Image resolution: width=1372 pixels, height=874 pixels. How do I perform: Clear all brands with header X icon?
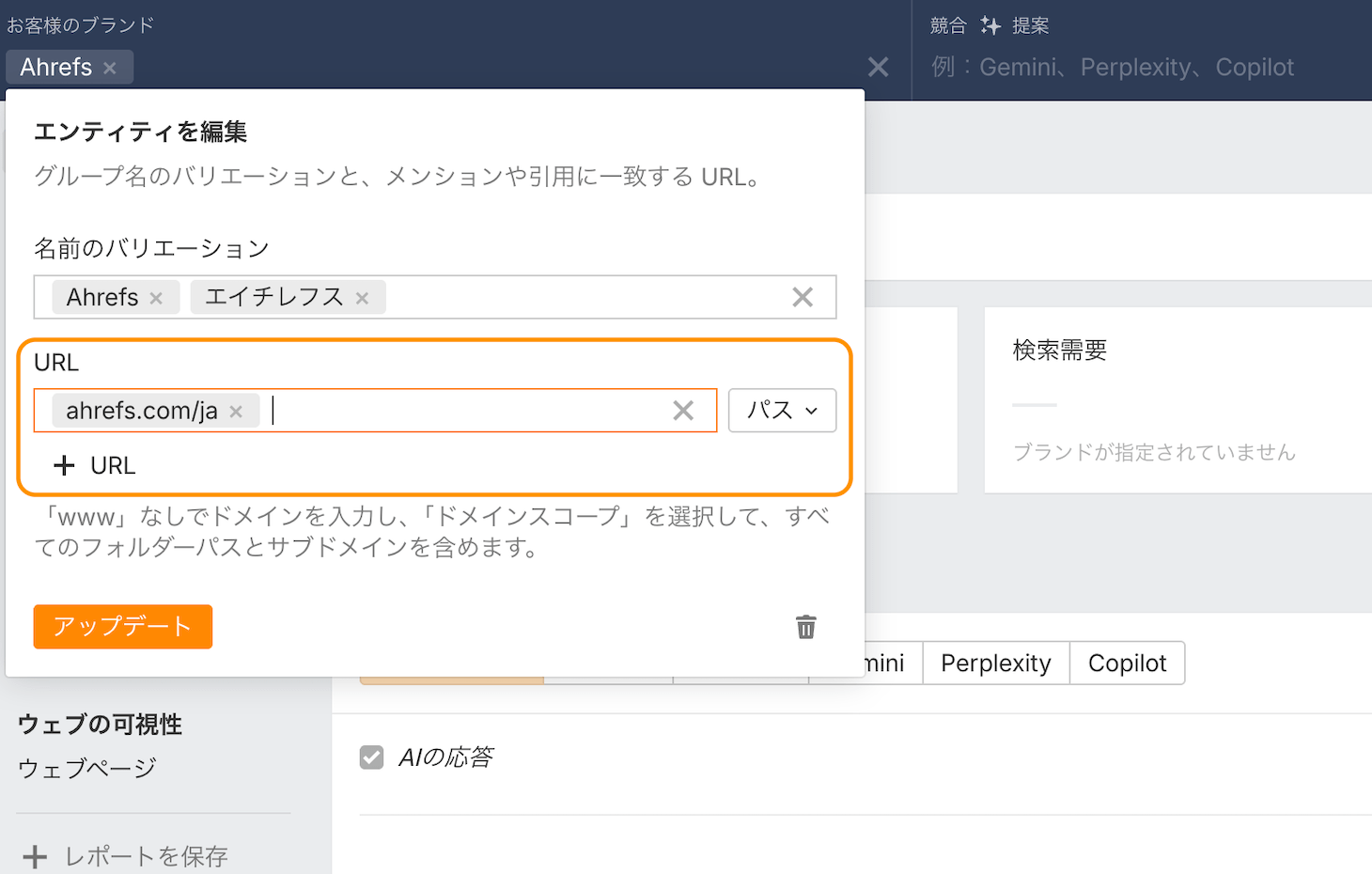click(x=878, y=67)
